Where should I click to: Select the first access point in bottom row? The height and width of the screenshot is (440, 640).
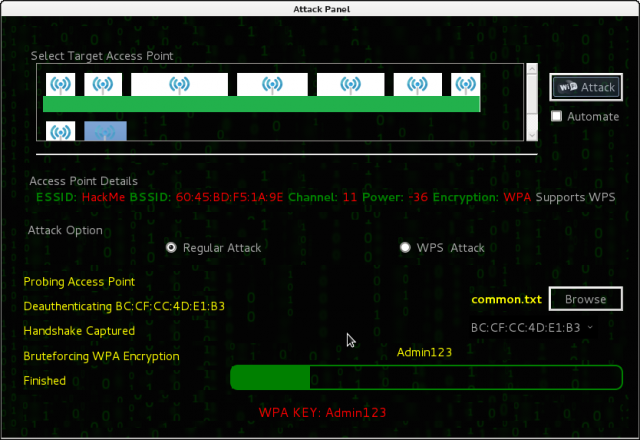(61, 131)
